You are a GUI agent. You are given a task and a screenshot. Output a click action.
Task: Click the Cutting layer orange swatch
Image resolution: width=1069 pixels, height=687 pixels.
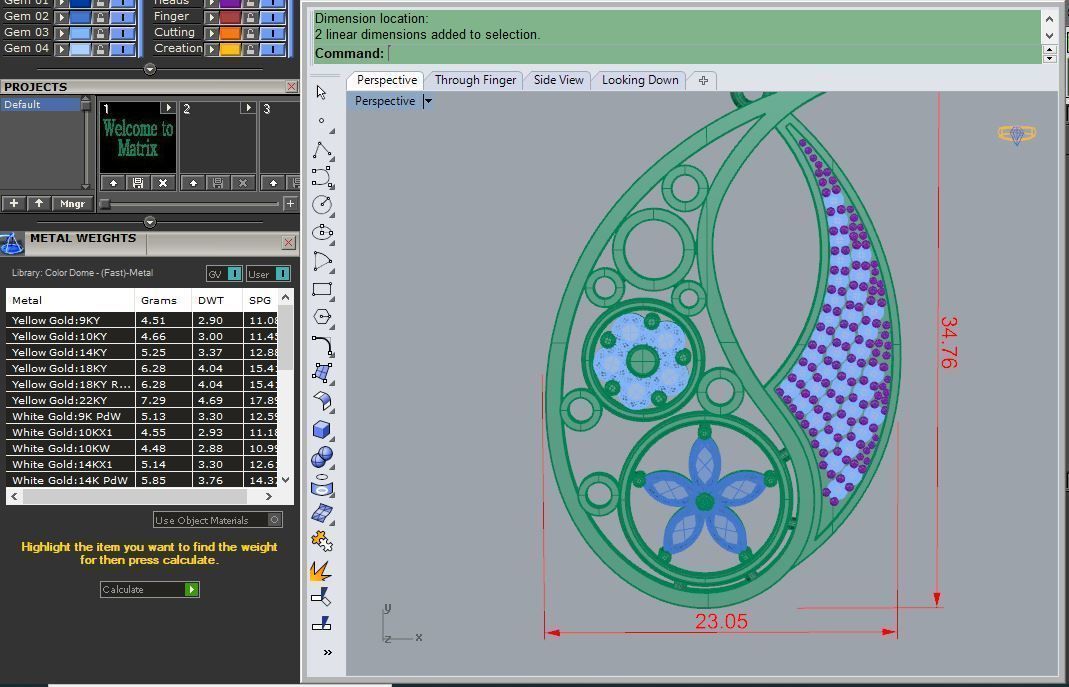point(230,33)
